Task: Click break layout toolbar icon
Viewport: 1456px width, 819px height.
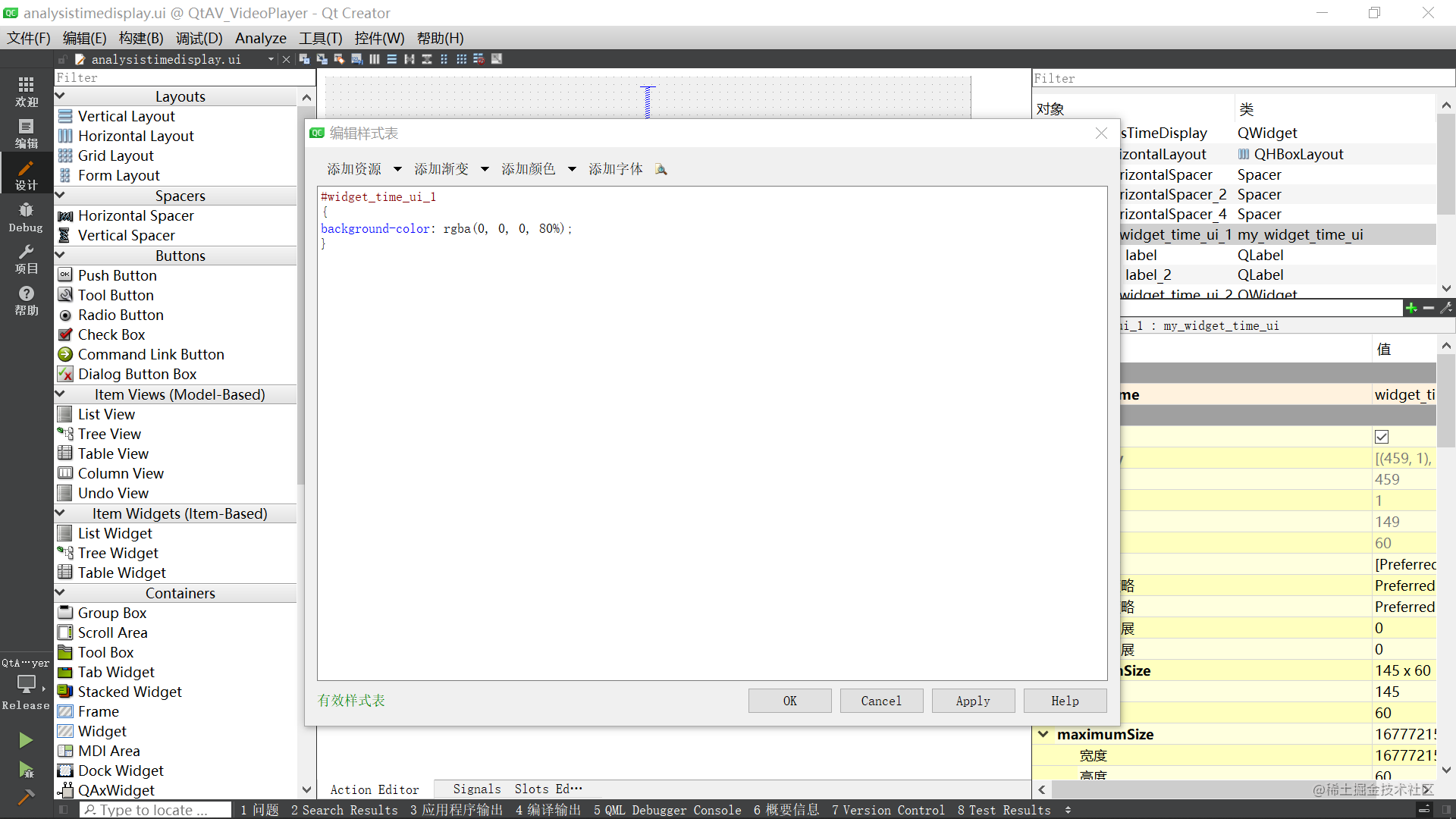Action: coord(479,59)
